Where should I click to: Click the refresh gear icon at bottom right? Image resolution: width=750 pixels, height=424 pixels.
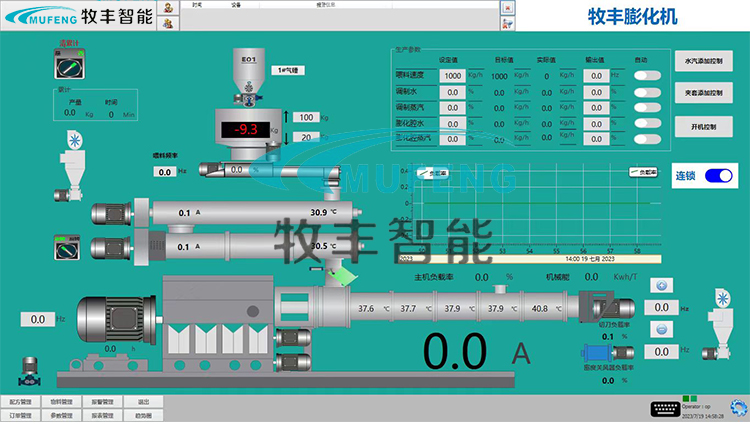click(738, 407)
